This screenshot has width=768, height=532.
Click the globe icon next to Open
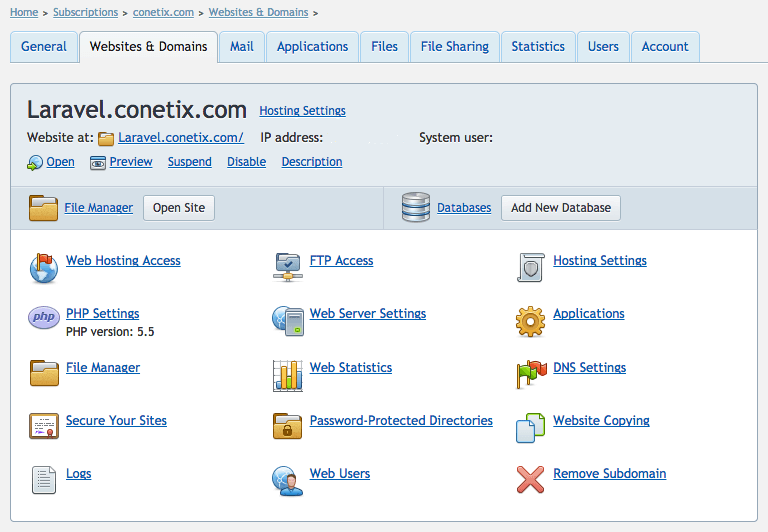click(x=35, y=163)
